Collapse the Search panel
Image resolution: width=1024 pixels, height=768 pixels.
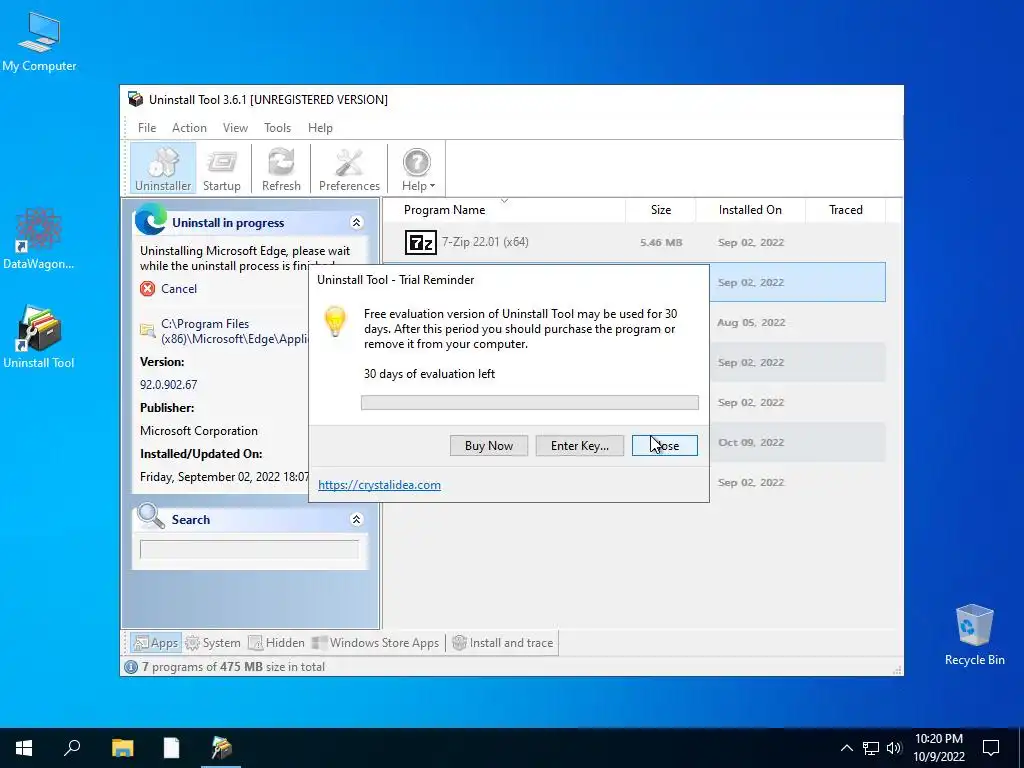pyautogui.click(x=357, y=520)
